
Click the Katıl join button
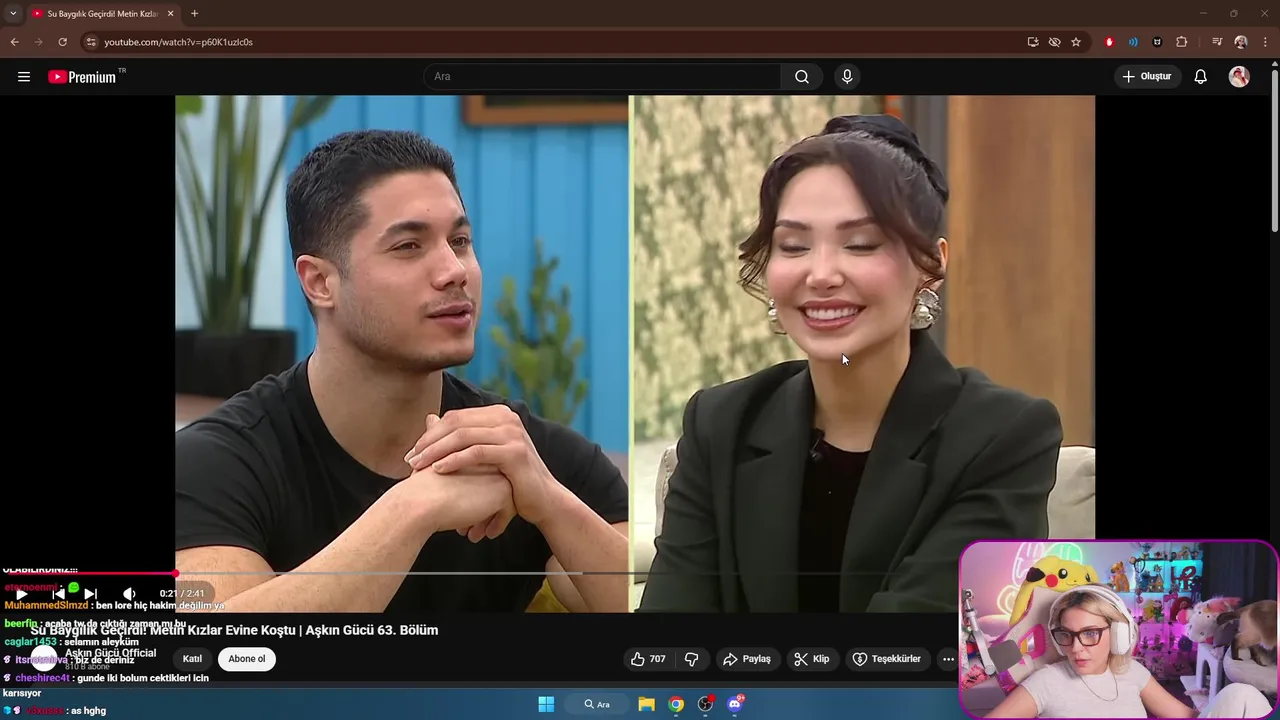(192, 659)
